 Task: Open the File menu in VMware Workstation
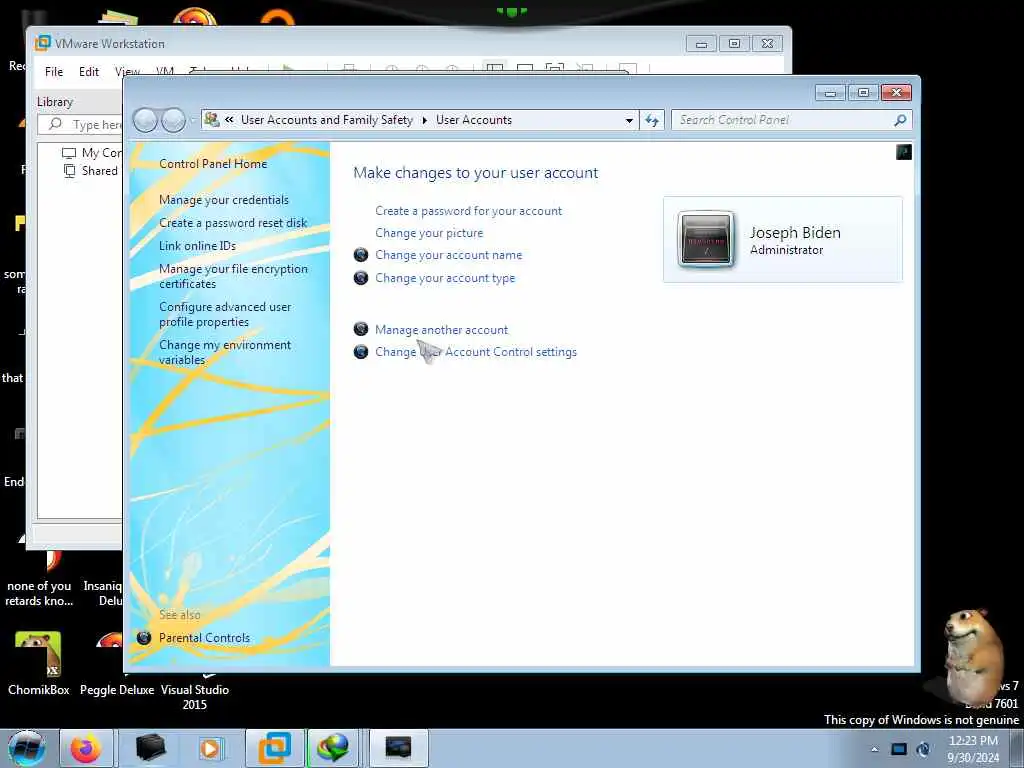54,72
